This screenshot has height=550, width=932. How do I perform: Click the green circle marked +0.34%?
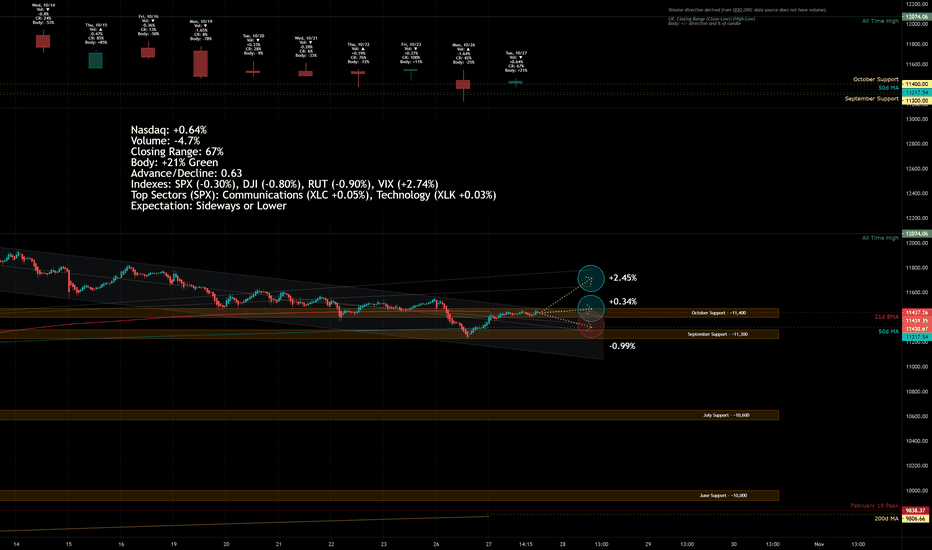point(591,308)
